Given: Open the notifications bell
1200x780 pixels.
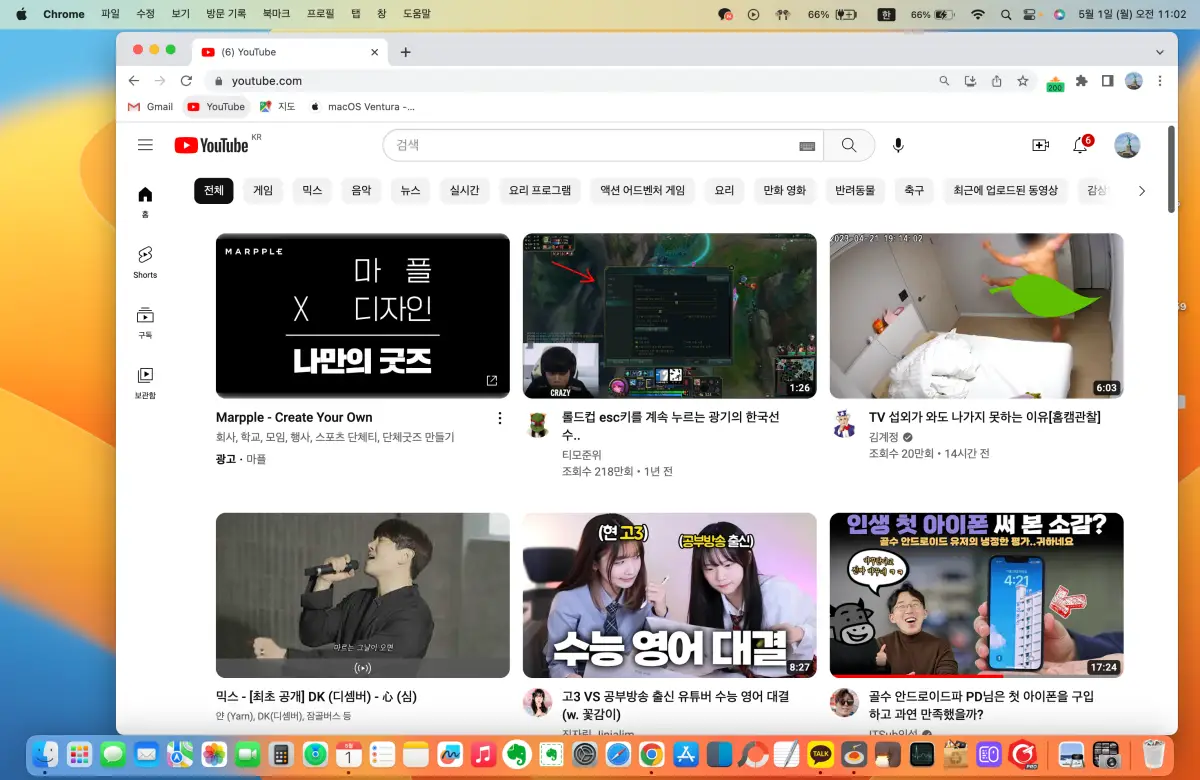Looking at the screenshot, I should pyautogui.click(x=1080, y=145).
